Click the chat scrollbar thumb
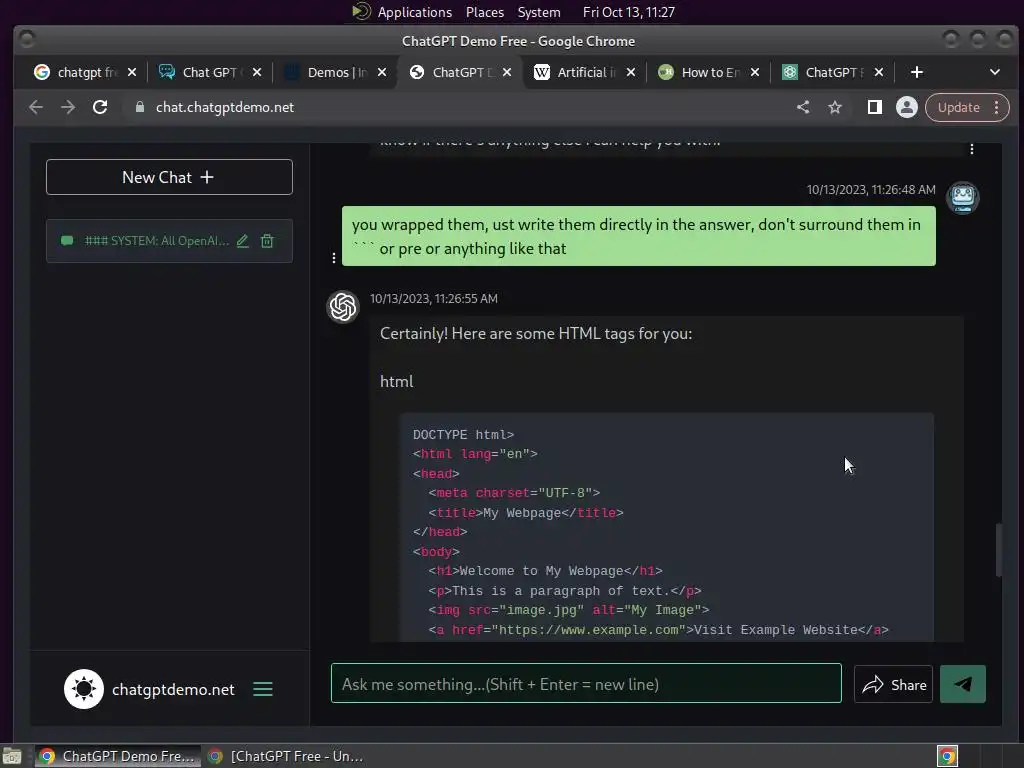 pyautogui.click(x=998, y=550)
